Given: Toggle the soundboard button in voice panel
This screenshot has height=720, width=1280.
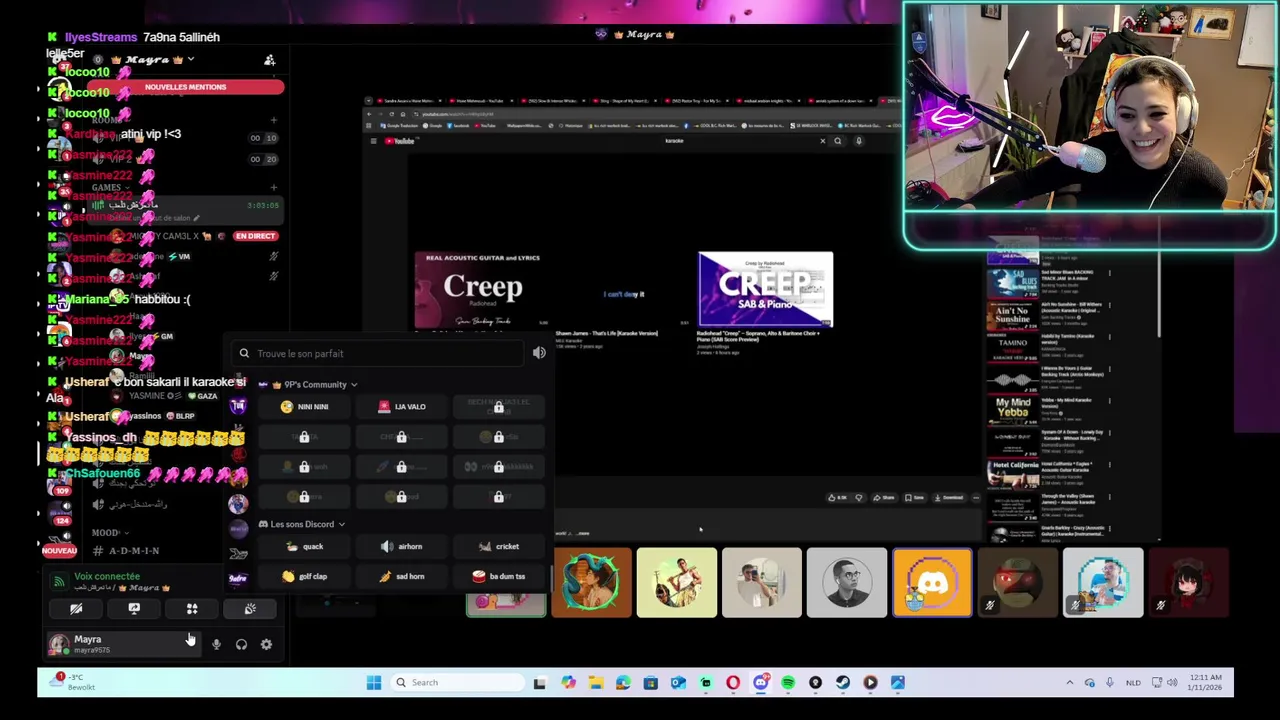Looking at the screenshot, I should click(x=250, y=609).
